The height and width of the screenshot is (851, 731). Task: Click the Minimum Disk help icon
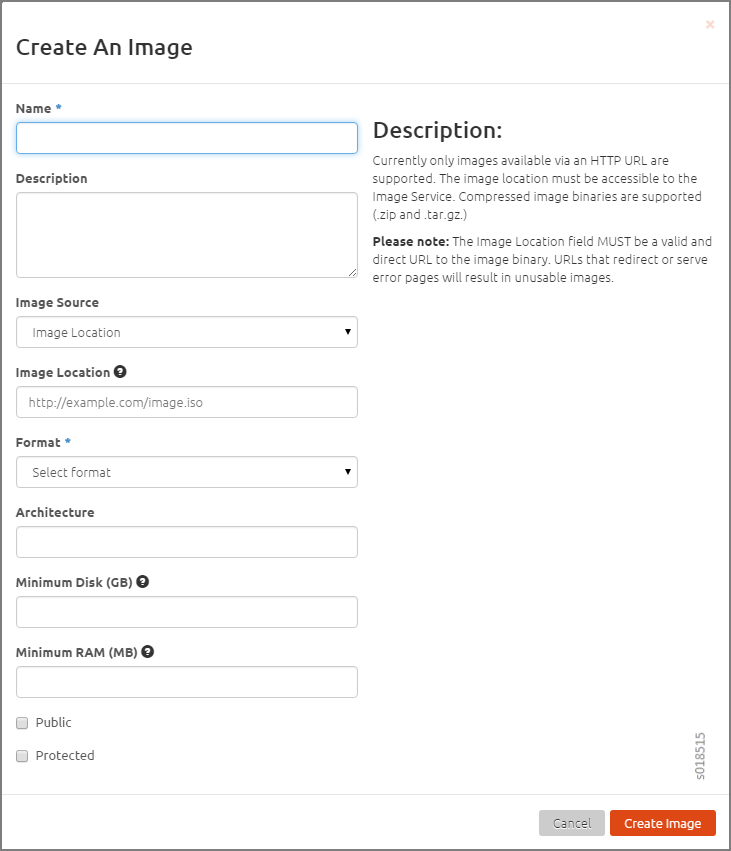(143, 582)
